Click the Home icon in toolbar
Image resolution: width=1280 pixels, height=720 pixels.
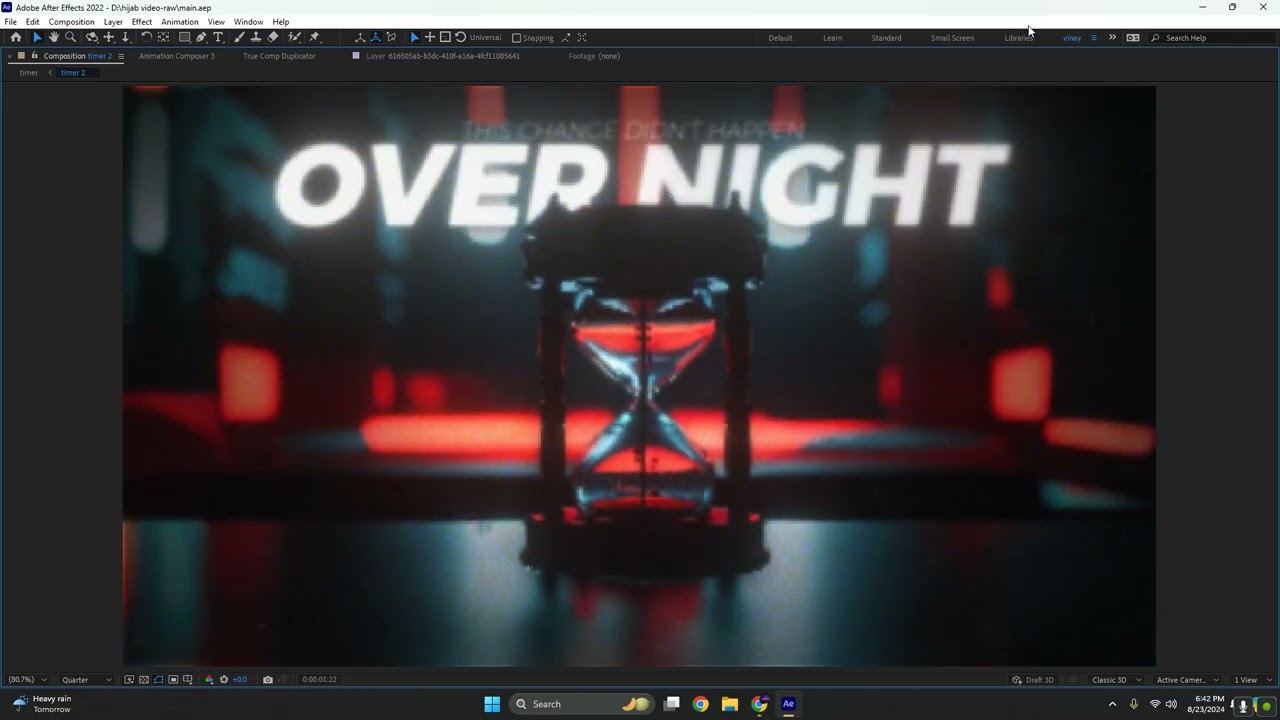tap(16, 37)
